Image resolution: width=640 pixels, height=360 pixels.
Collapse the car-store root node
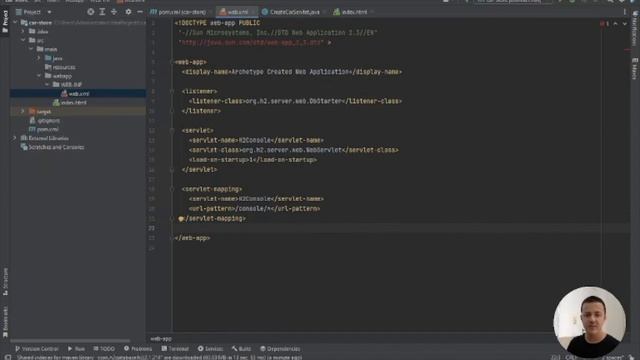click(x=16, y=23)
